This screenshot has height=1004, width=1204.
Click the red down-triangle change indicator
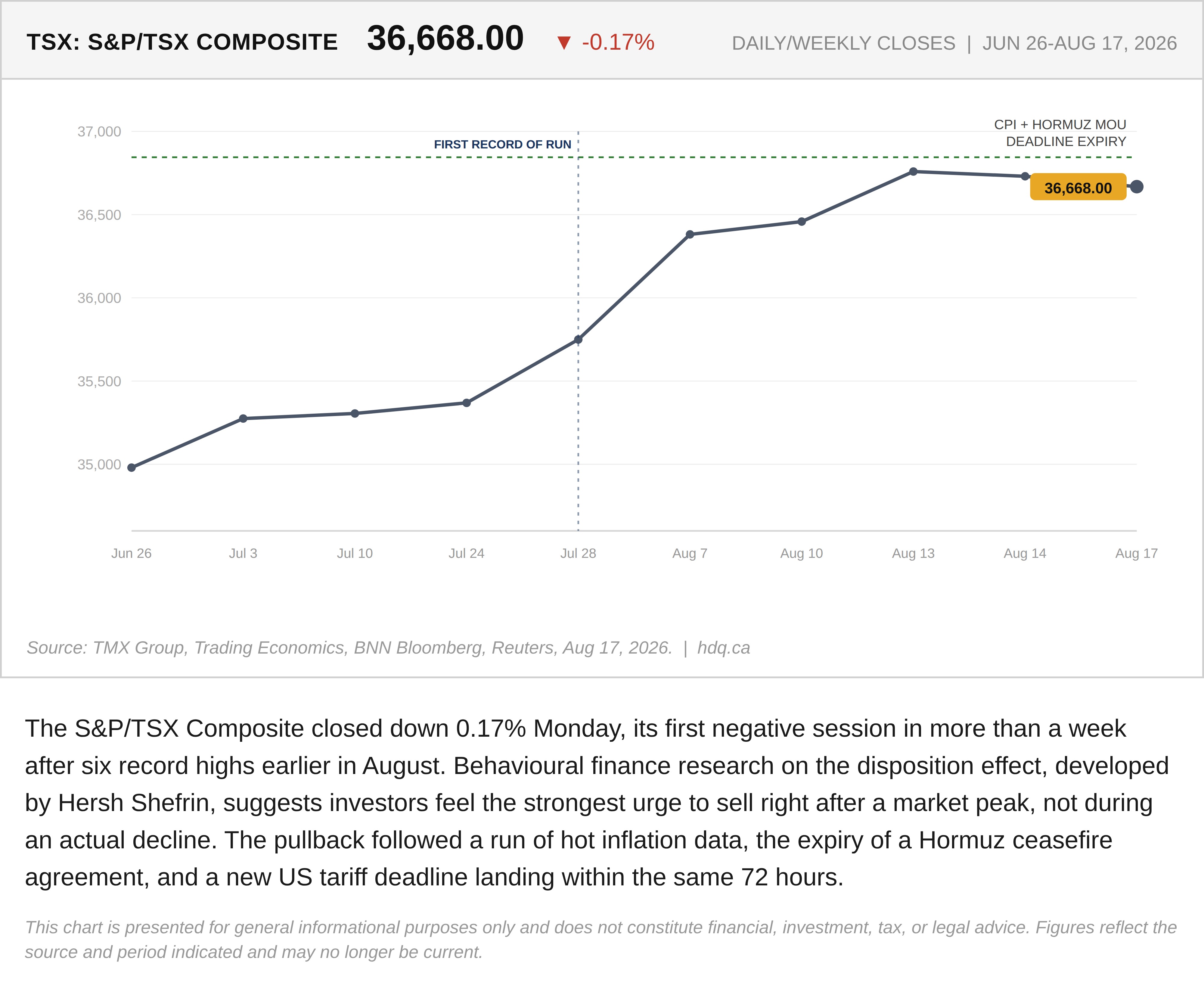pos(564,42)
